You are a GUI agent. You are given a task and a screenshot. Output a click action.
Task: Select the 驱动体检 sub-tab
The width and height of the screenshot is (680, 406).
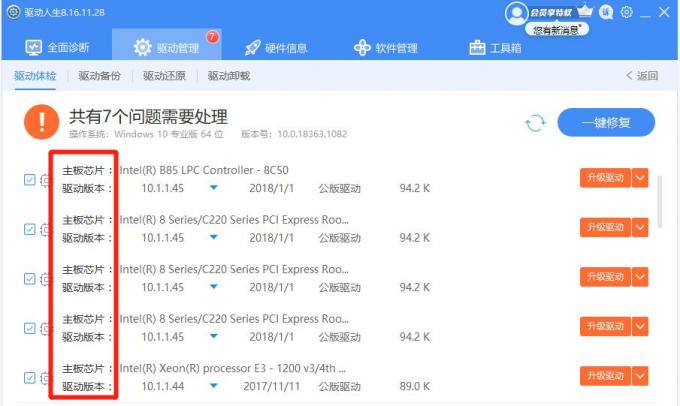pos(35,76)
